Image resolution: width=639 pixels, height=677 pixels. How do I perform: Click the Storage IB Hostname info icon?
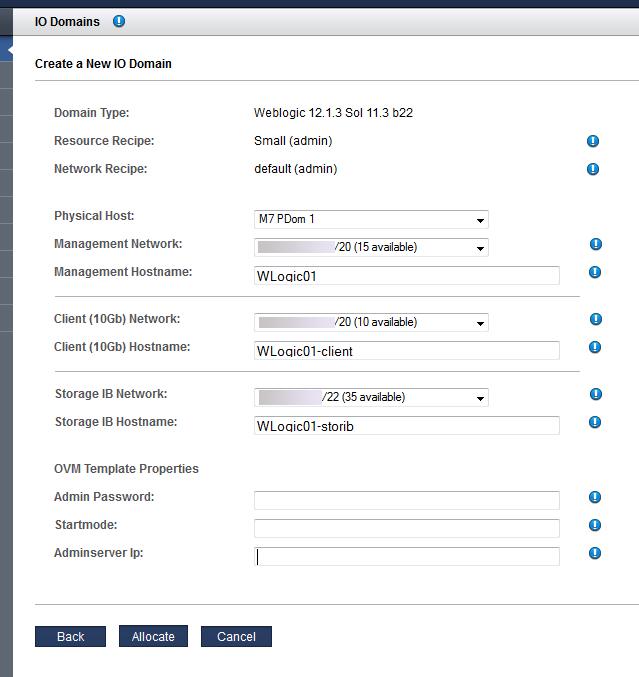[595, 422]
